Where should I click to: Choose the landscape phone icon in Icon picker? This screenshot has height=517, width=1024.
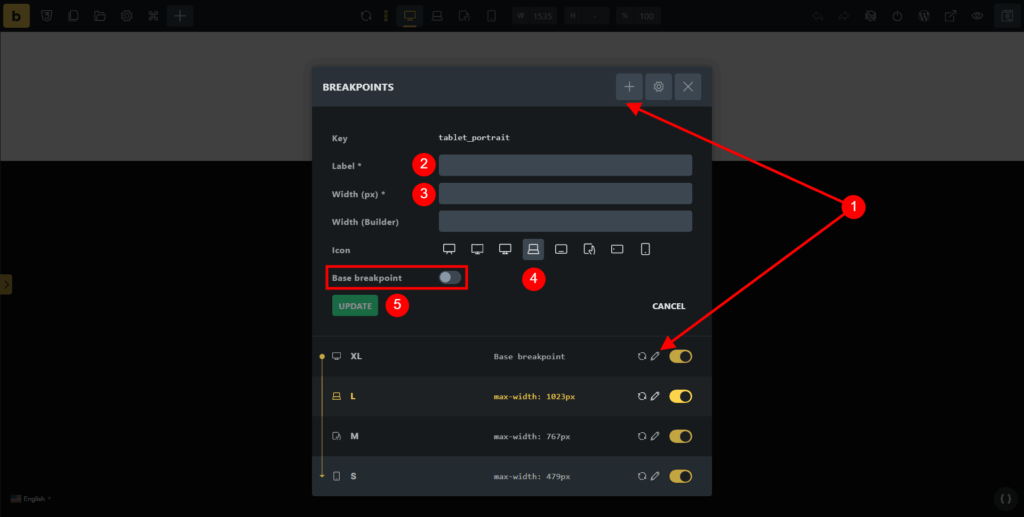click(617, 249)
